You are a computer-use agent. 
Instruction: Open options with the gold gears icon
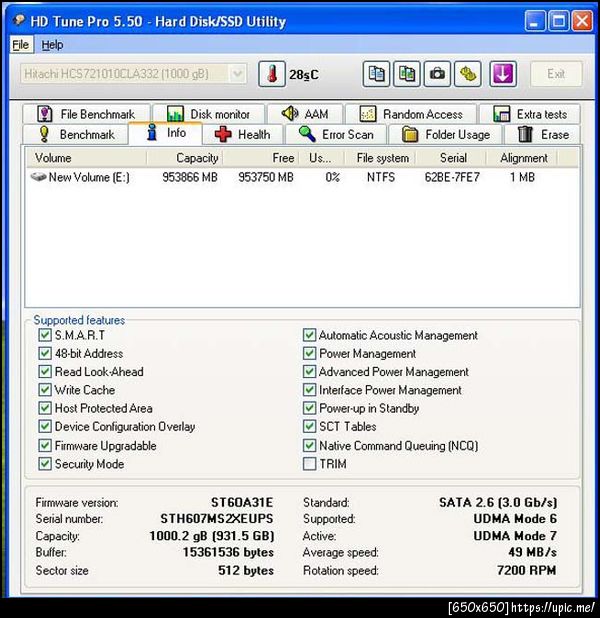tap(468, 74)
